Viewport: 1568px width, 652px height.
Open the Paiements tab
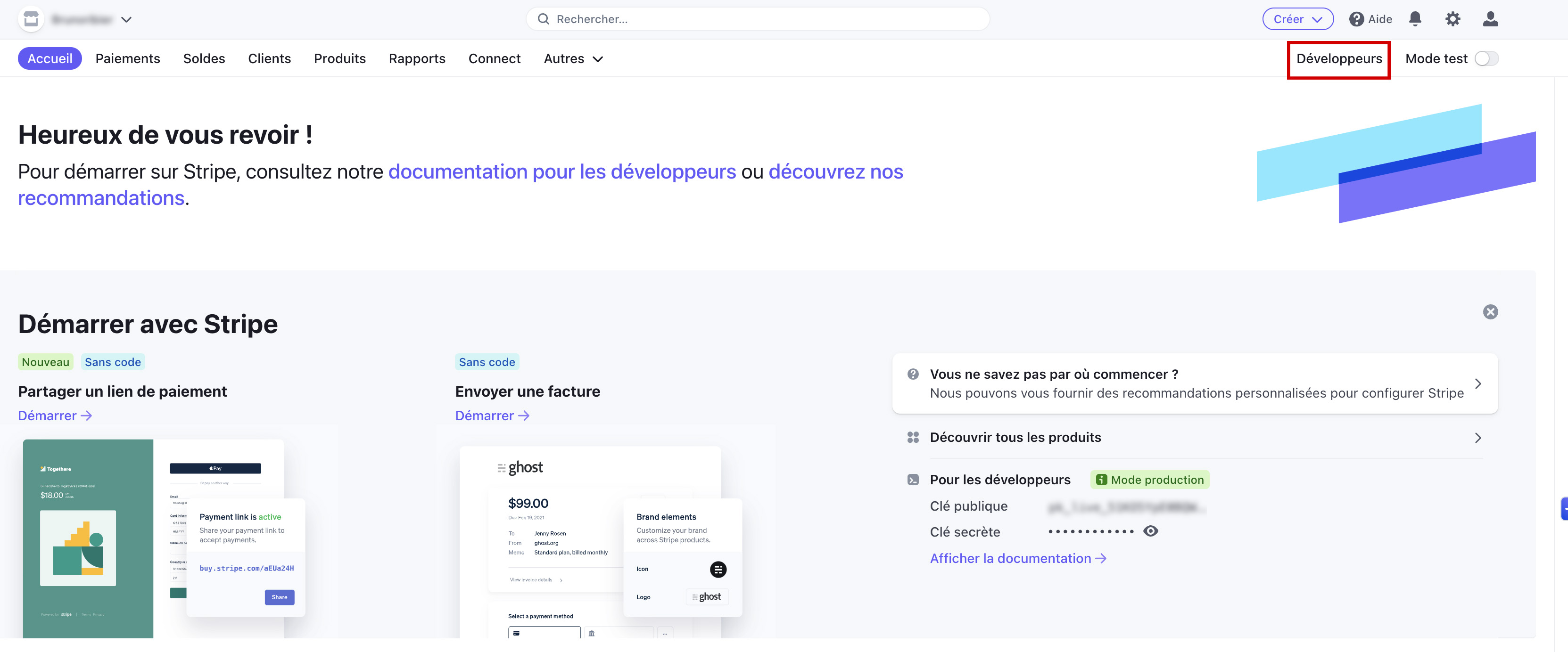[128, 58]
